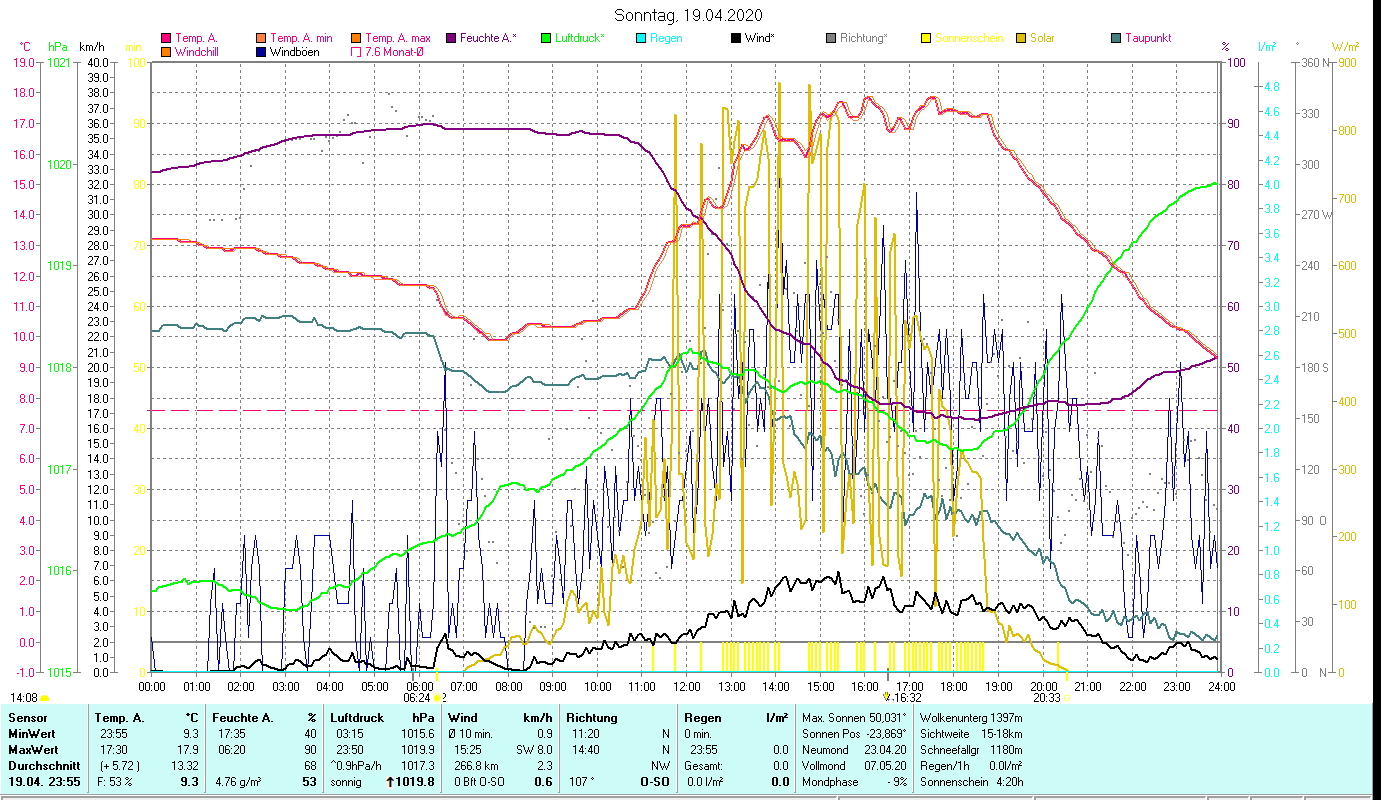Click the Vollmond 07.05.20 entry

pyautogui.click(x=853, y=766)
